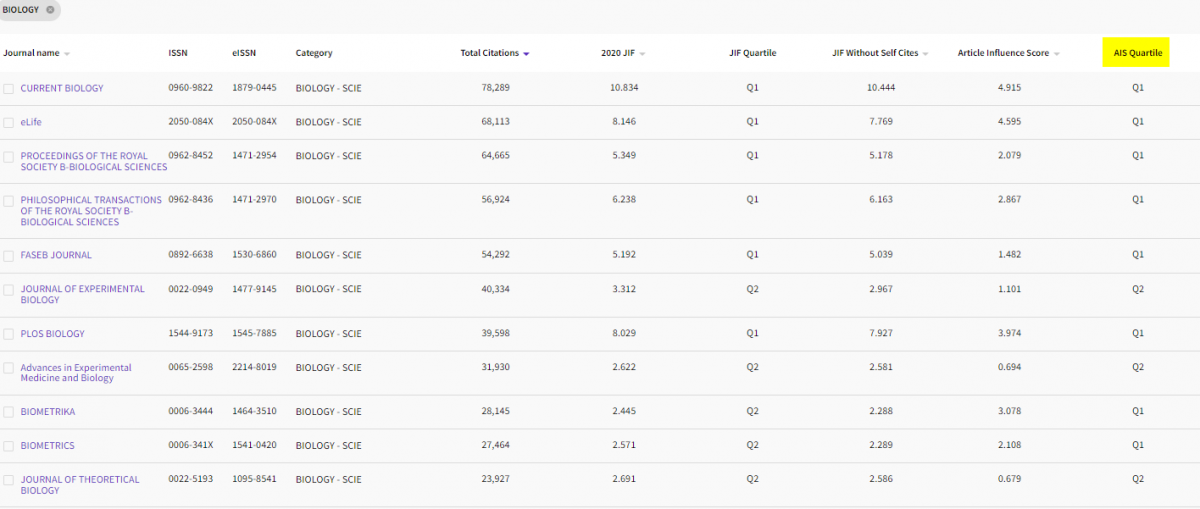Open Journal of Theoretical Biology link
This screenshot has height=509, width=1200.
(80, 485)
